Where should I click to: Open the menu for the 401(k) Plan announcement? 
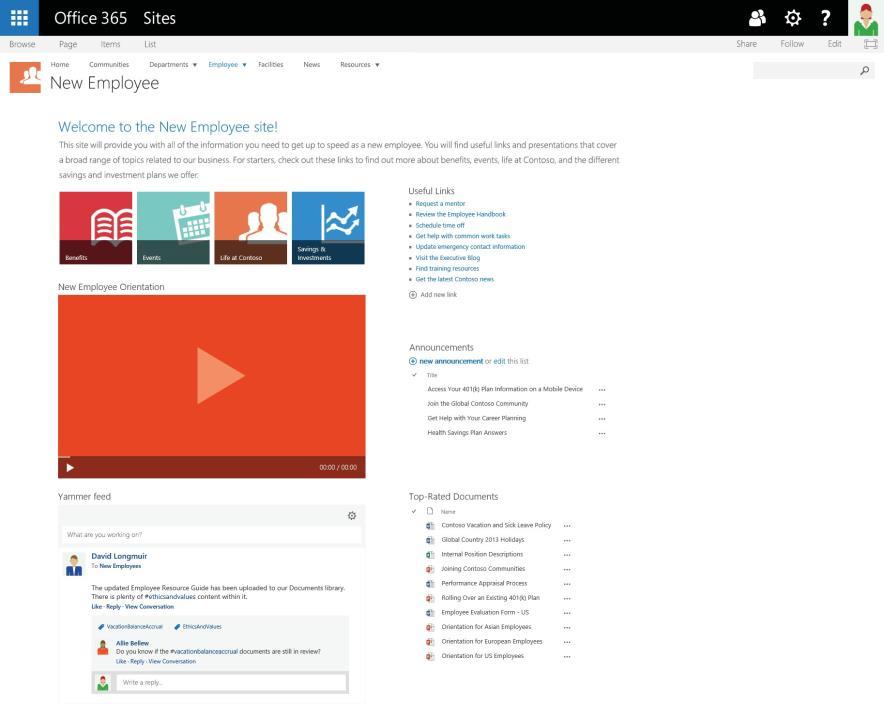602,390
